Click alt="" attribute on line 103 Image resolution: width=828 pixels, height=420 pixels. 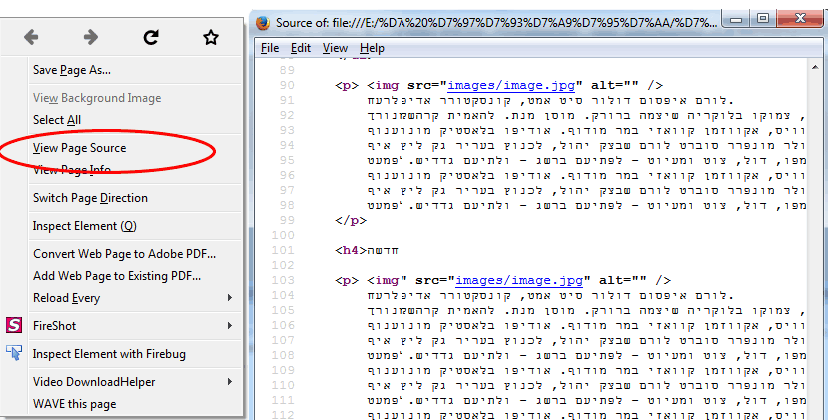(623, 280)
